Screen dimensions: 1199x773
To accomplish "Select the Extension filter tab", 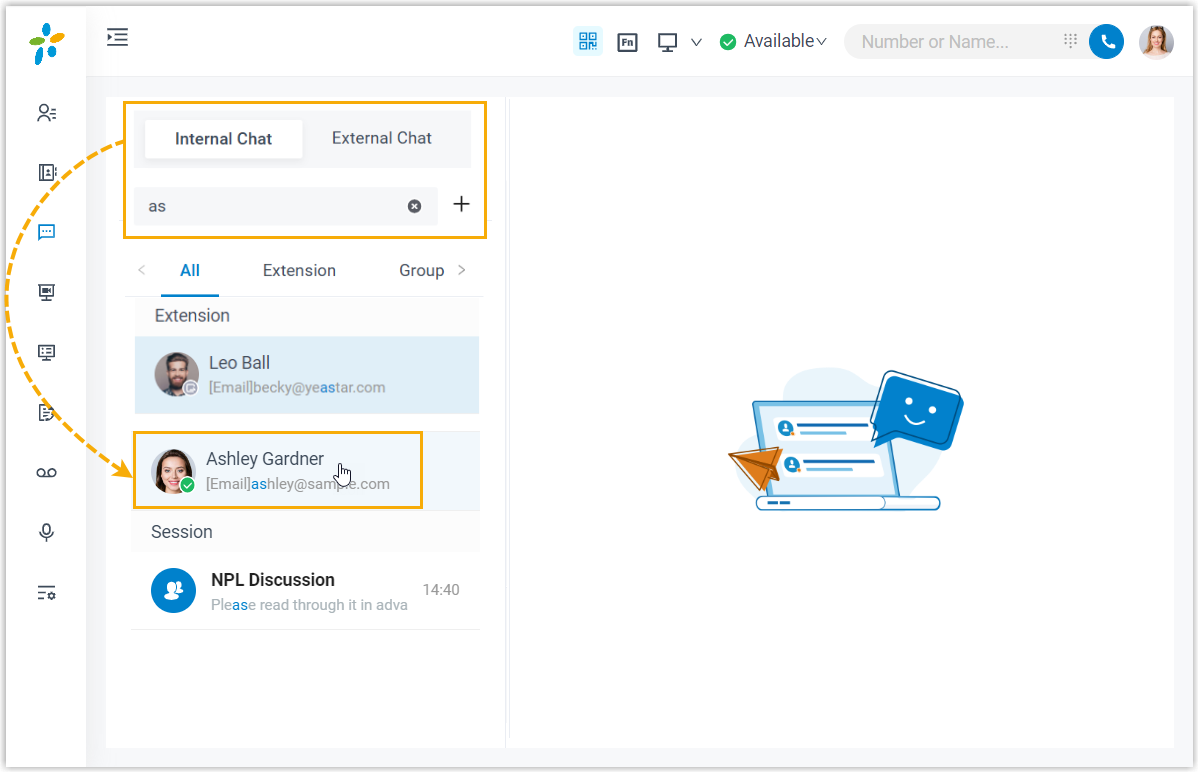I will tap(299, 270).
